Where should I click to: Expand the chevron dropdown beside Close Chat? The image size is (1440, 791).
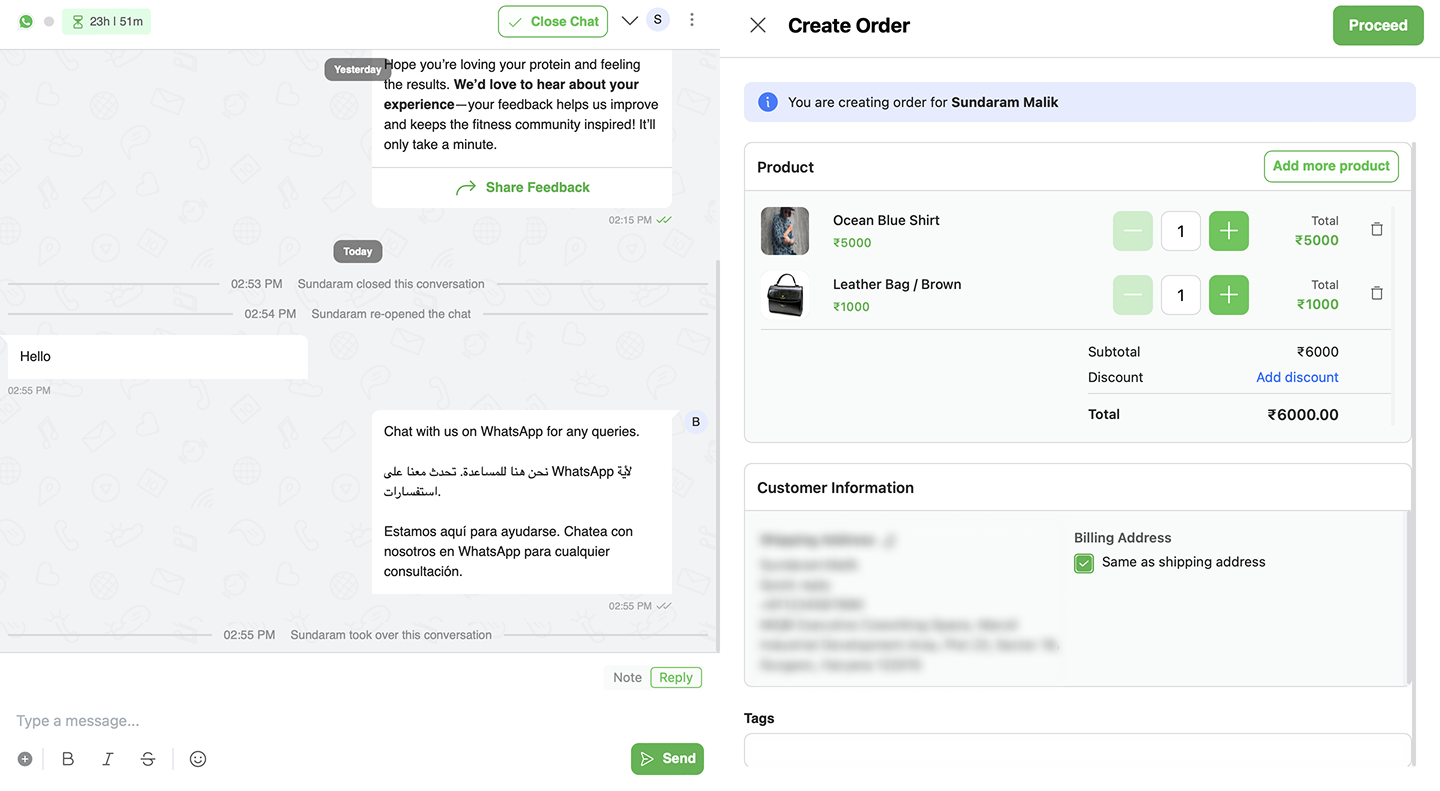pos(629,20)
